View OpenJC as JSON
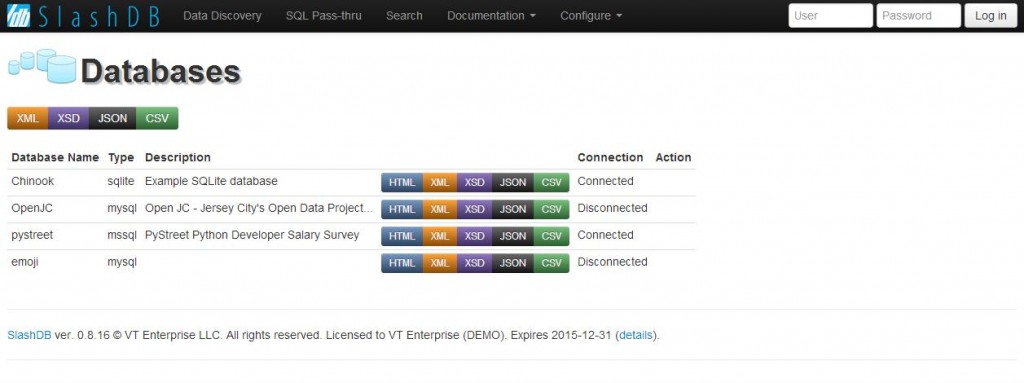The width and height of the screenshot is (1024, 383). 513,209
